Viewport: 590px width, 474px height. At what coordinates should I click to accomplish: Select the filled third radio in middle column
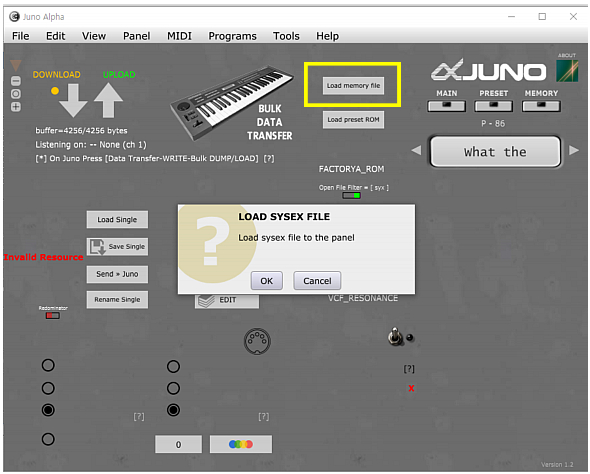pyautogui.click(x=173, y=410)
